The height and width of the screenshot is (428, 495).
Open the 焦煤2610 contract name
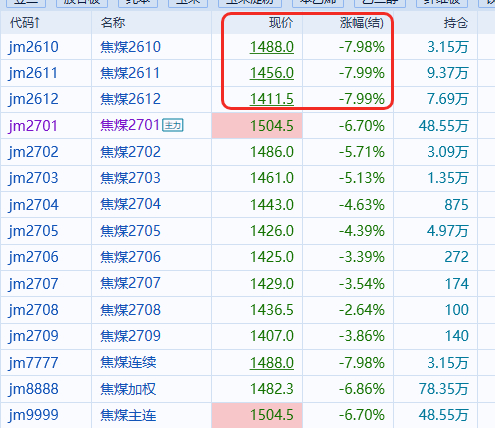point(130,47)
